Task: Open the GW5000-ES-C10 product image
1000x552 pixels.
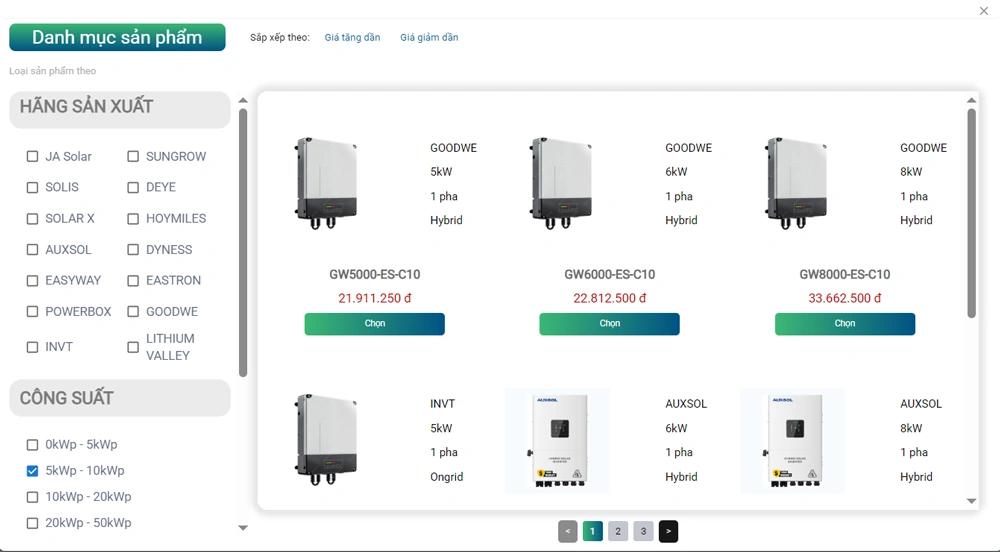Action: coord(326,184)
